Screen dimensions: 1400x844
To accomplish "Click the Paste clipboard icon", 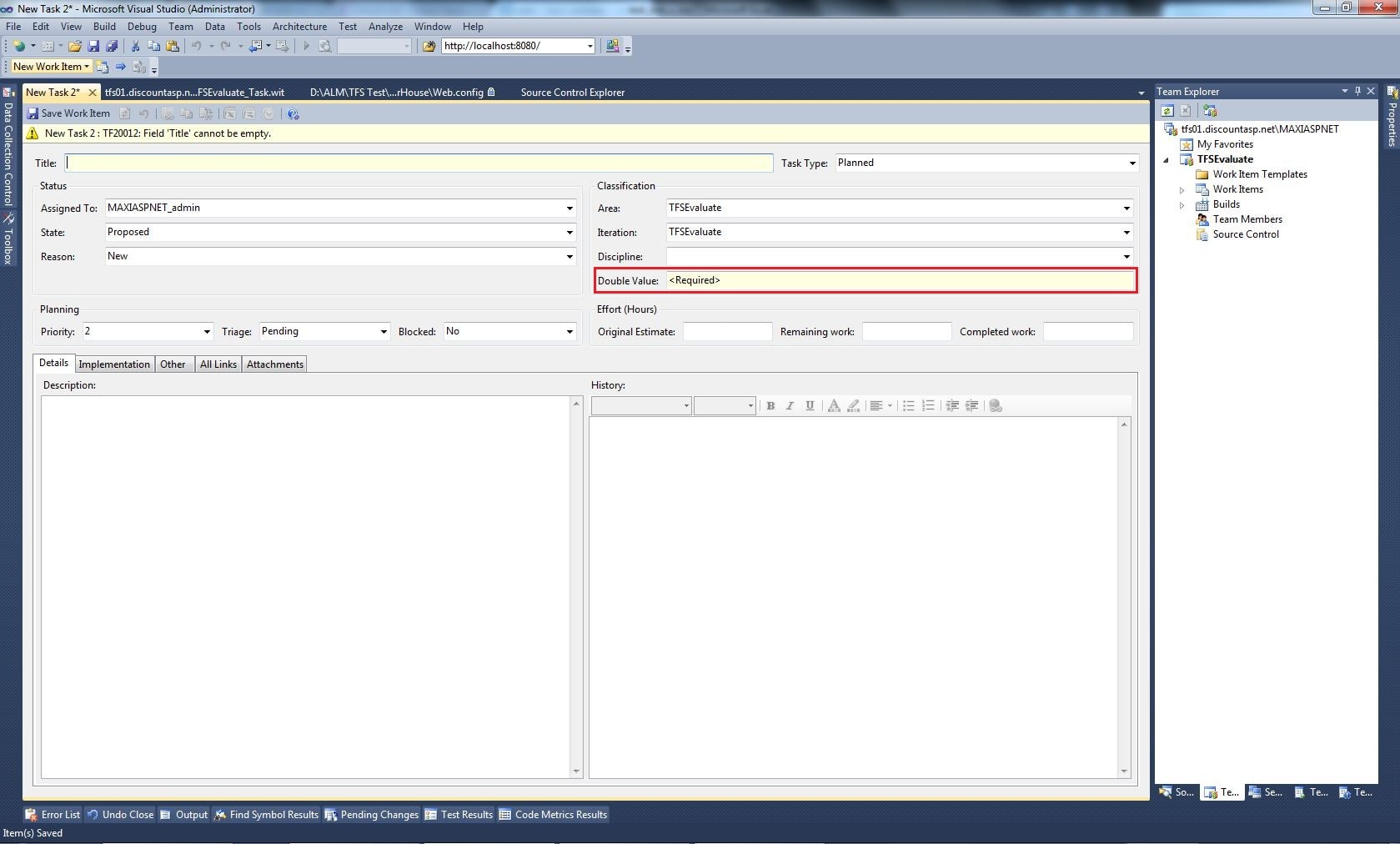I will tap(173, 46).
